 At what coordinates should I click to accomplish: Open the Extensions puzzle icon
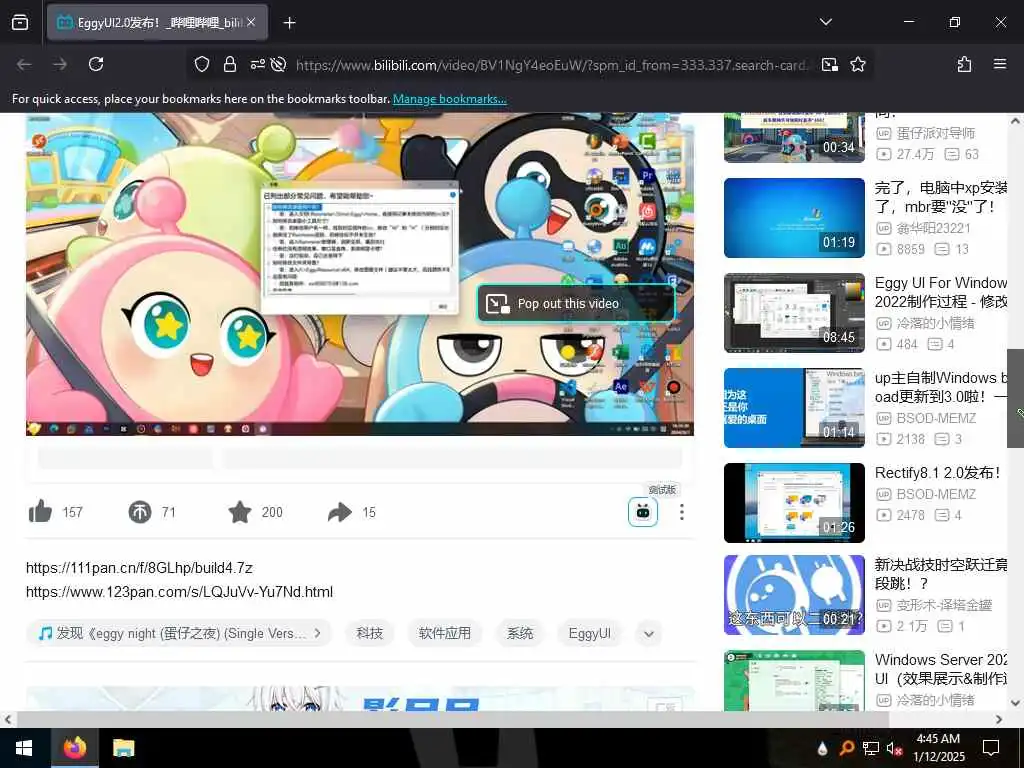(x=964, y=64)
